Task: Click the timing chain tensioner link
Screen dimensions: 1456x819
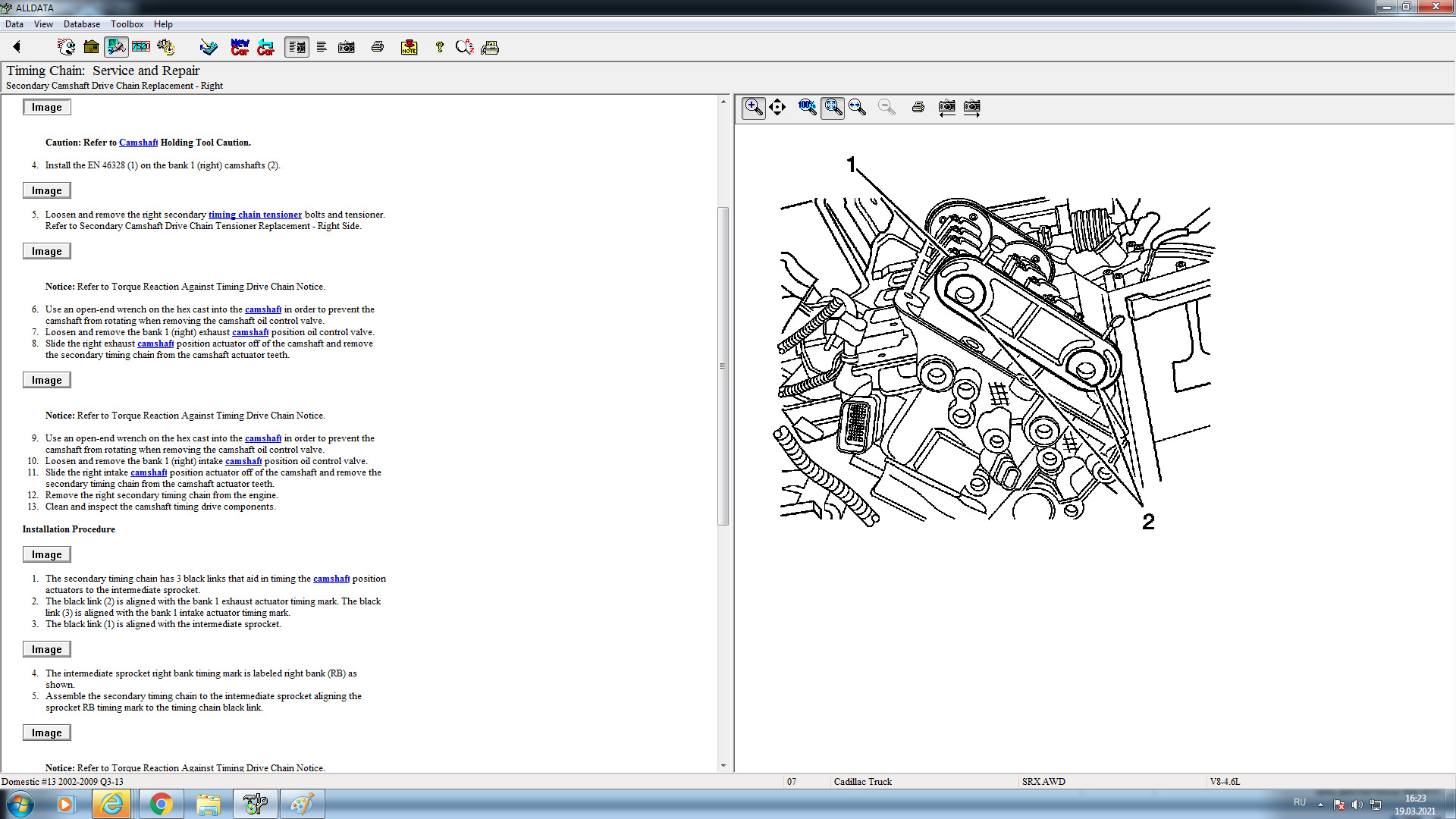Action: click(x=255, y=215)
